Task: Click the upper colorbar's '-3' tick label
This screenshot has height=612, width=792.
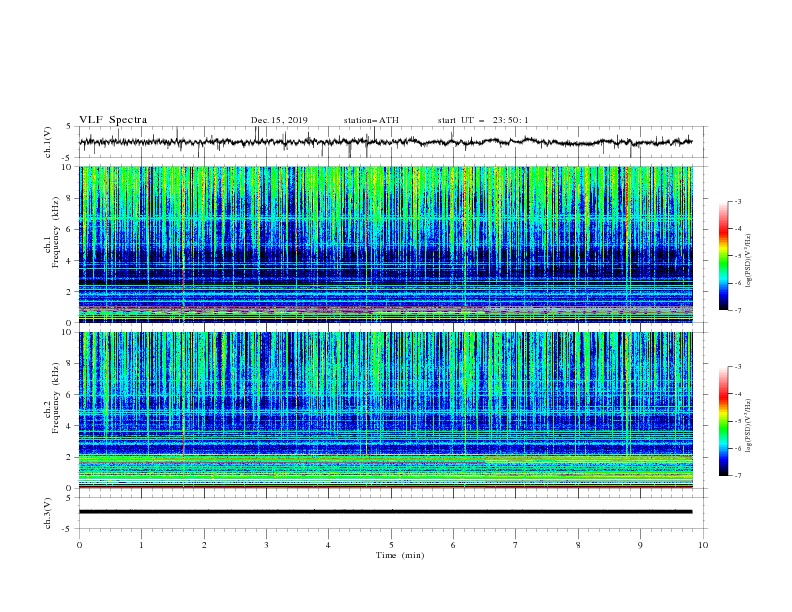Action: pyautogui.click(x=737, y=201)
